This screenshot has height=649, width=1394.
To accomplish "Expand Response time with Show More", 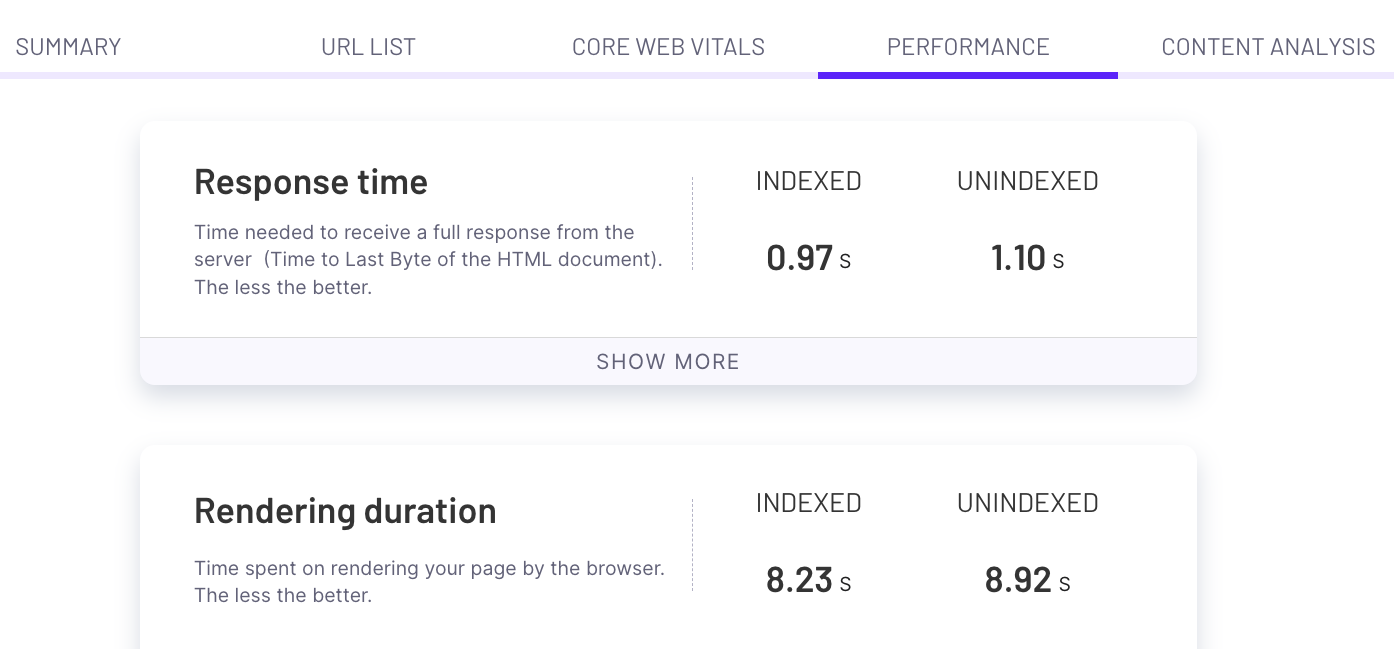I will click(668, 362).
